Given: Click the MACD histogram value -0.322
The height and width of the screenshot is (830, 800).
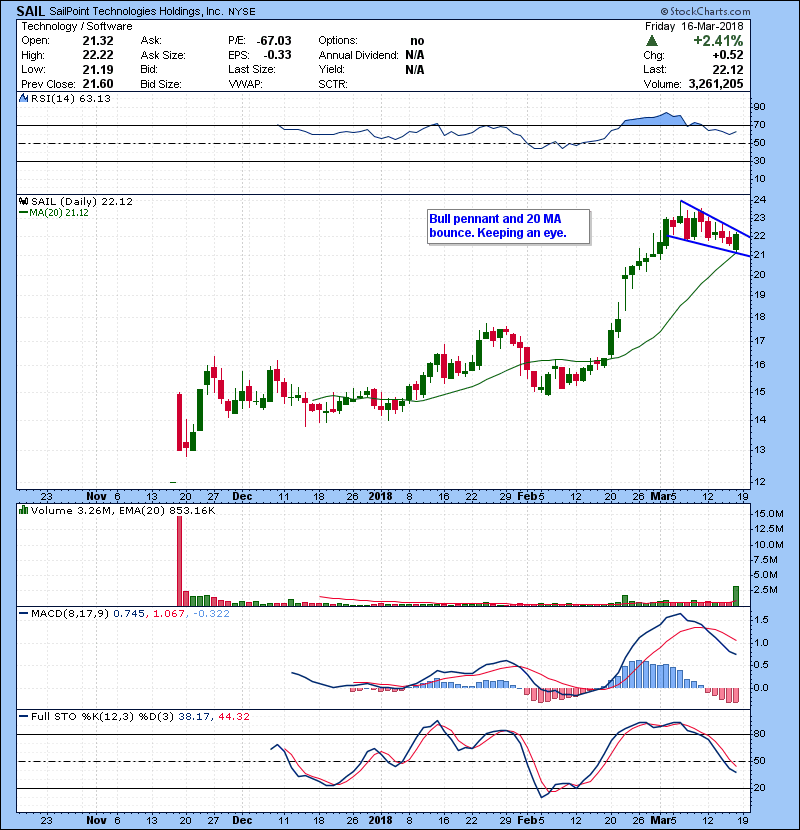Looking at the screenshot, I should tap(211, 614).
